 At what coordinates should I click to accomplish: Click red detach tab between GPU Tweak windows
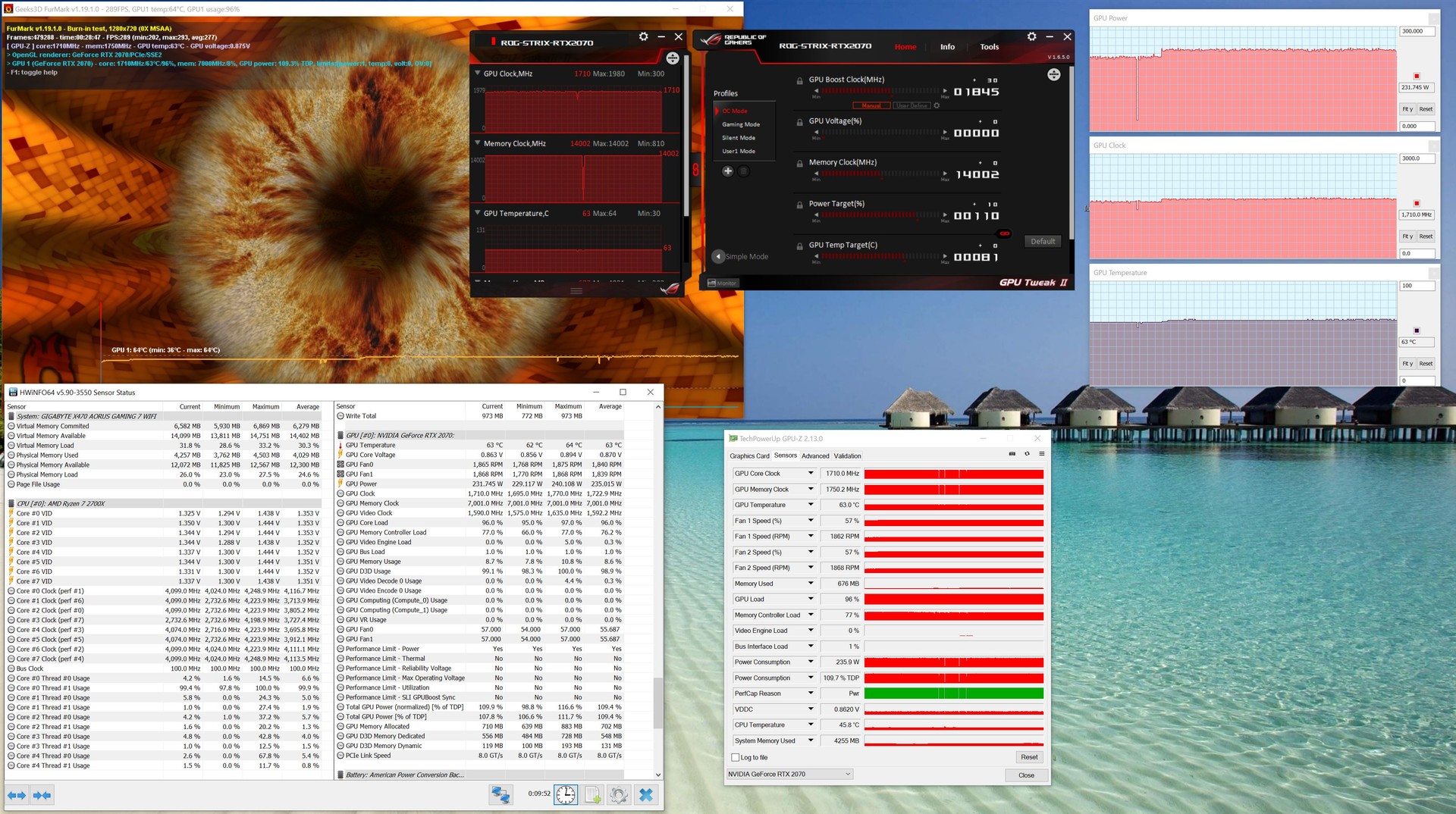pos(695,170)
